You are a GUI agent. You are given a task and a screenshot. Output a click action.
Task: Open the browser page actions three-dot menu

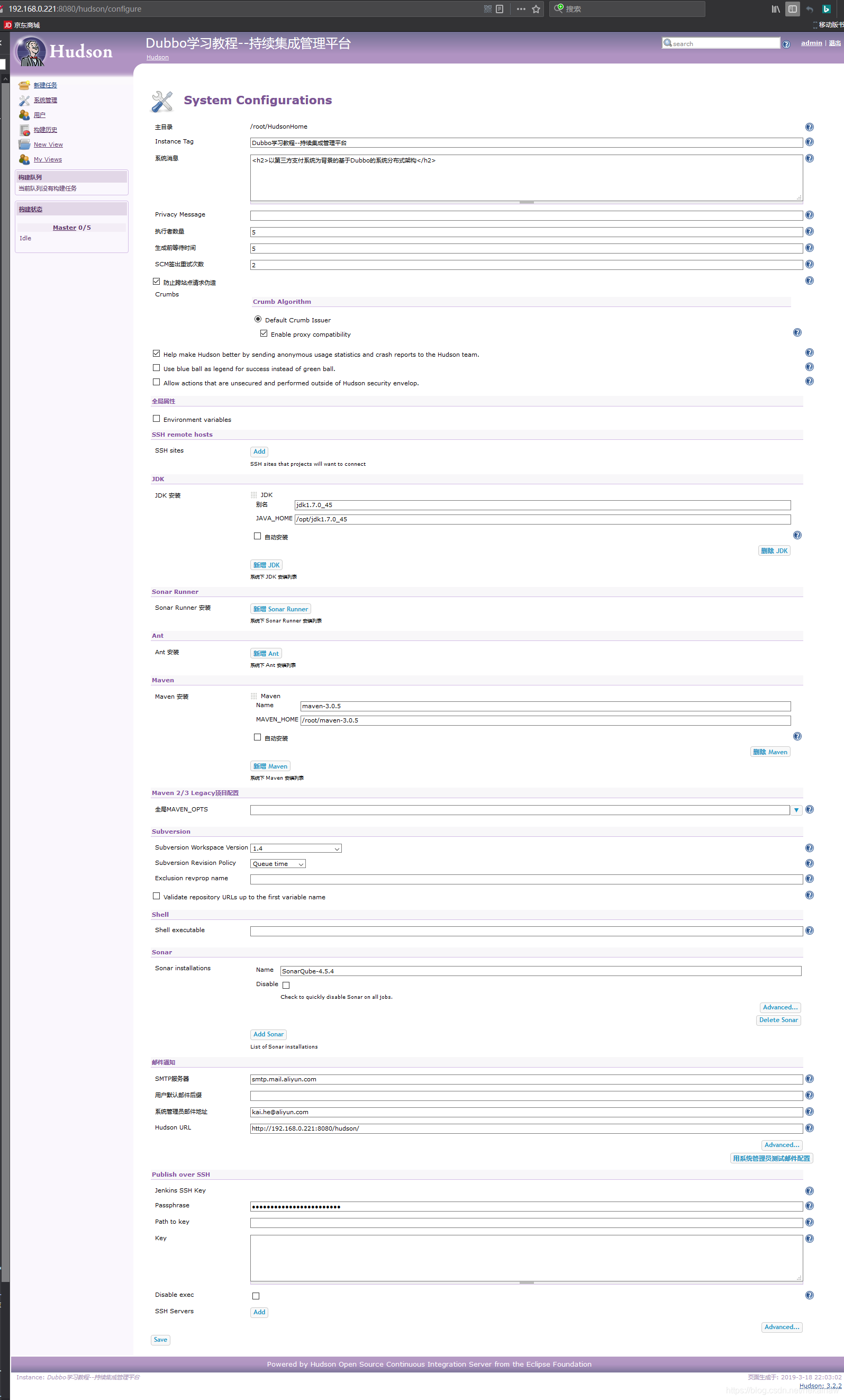pos(521,9)
